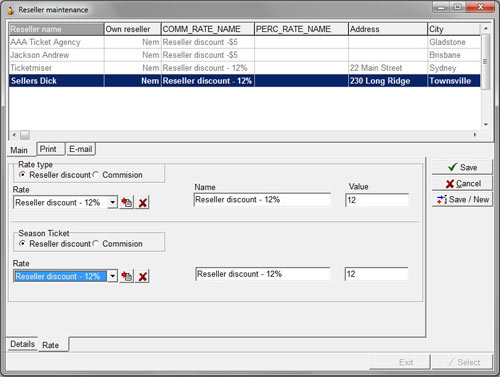Screen dimensions: 500x377
Task: Click the Cancel button
Action: click(462, 183)
